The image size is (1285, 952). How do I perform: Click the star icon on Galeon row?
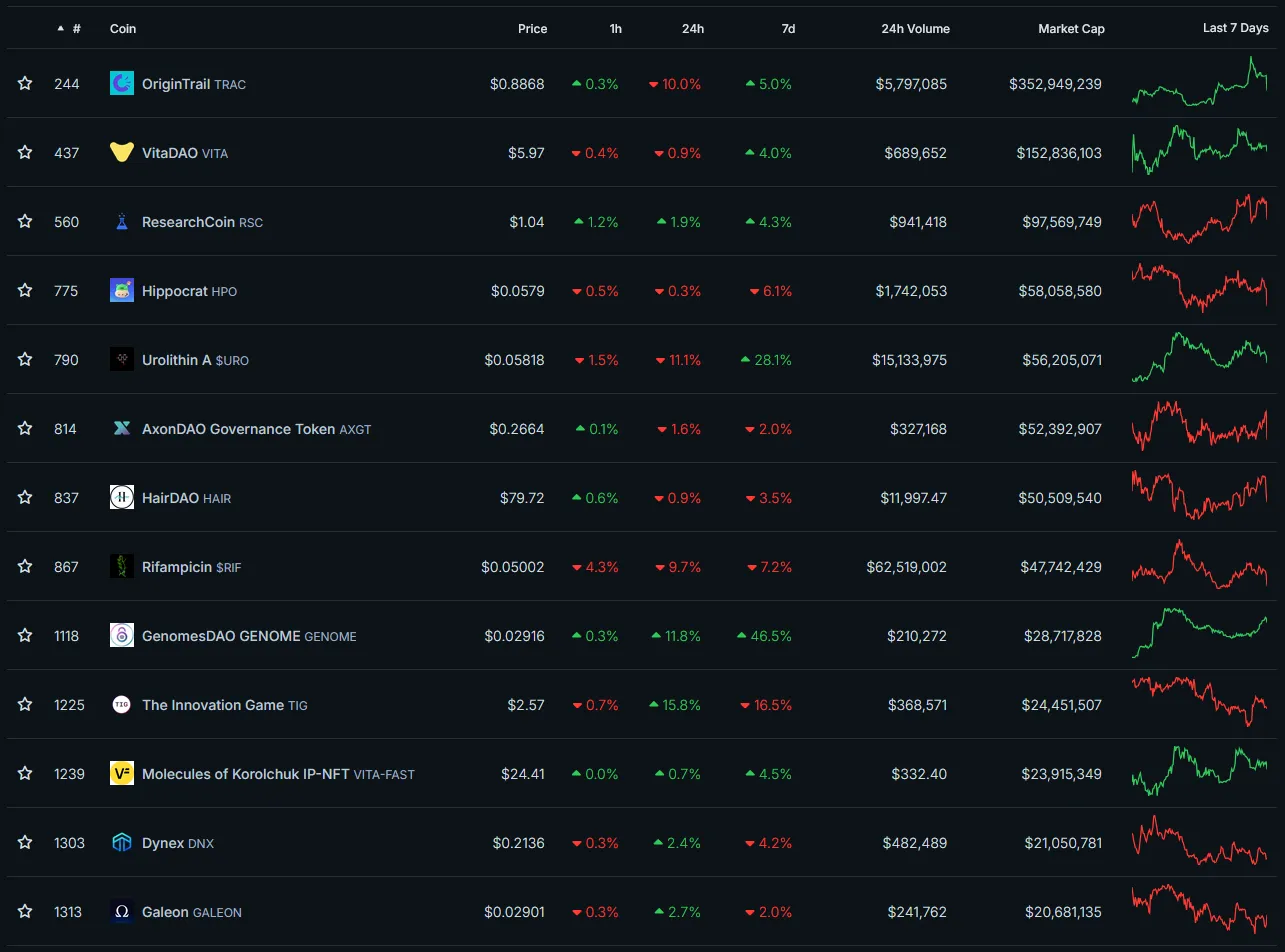click(x=25, y=912)
